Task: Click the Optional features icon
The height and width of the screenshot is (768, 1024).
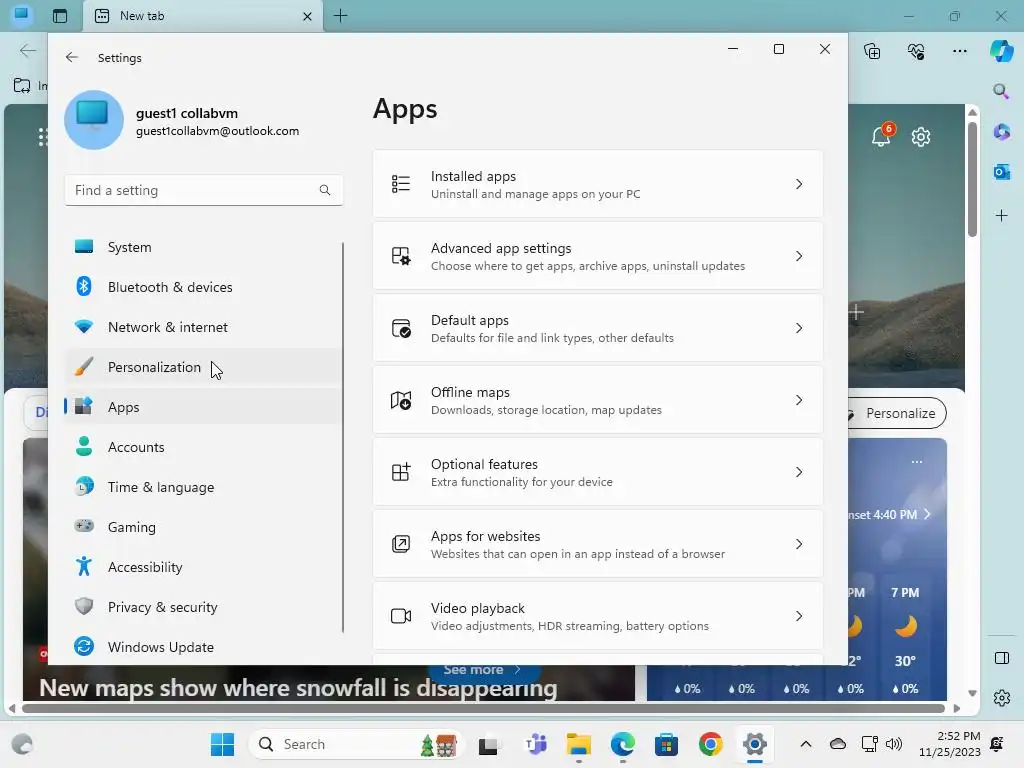Action: (401, 472)
